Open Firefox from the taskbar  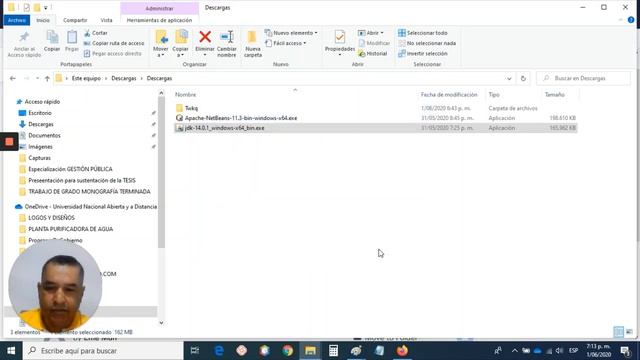tap(402, 351)
